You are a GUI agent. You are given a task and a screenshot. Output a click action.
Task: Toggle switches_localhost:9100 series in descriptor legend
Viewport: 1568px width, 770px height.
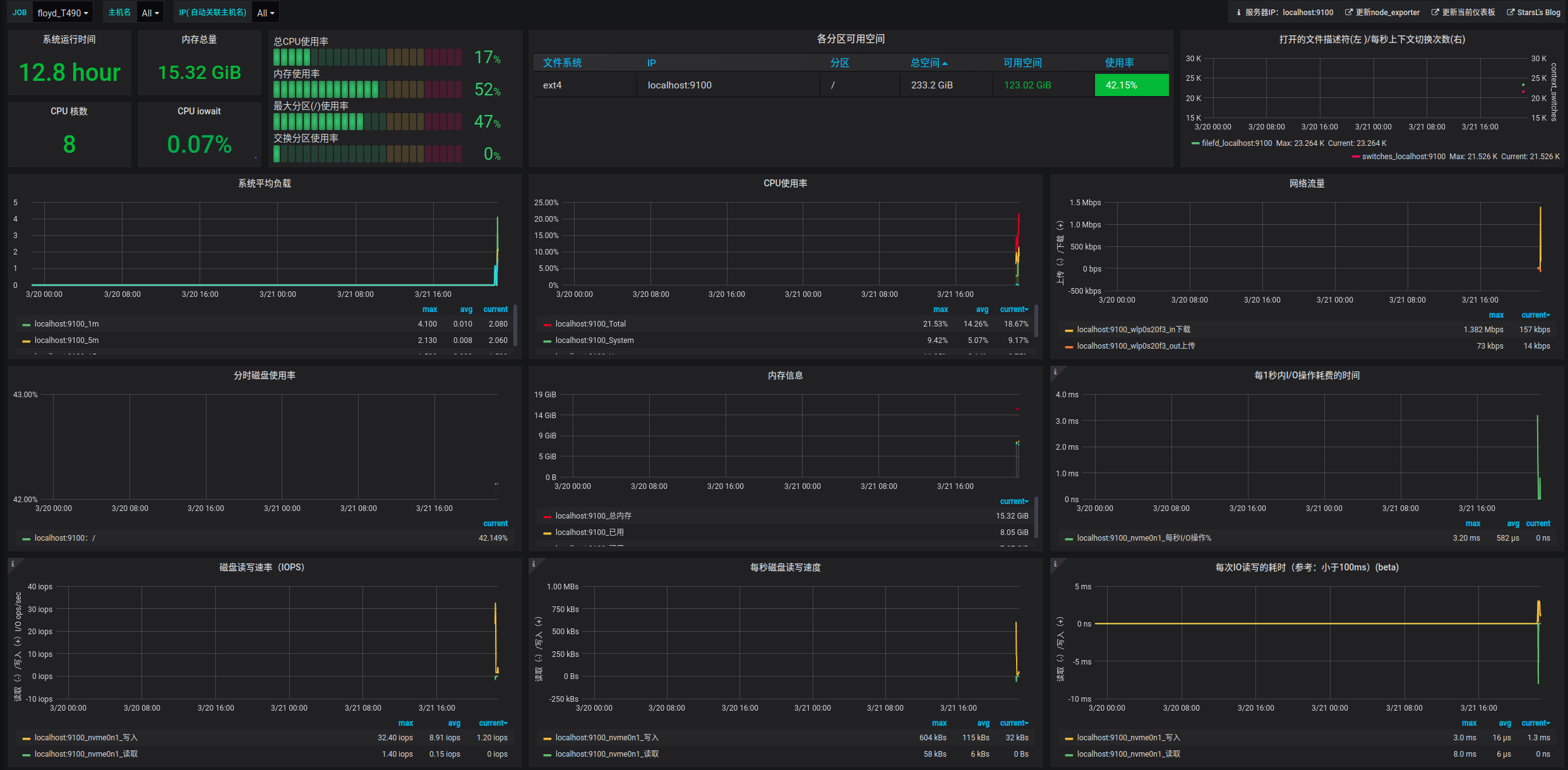[1403, 157]
